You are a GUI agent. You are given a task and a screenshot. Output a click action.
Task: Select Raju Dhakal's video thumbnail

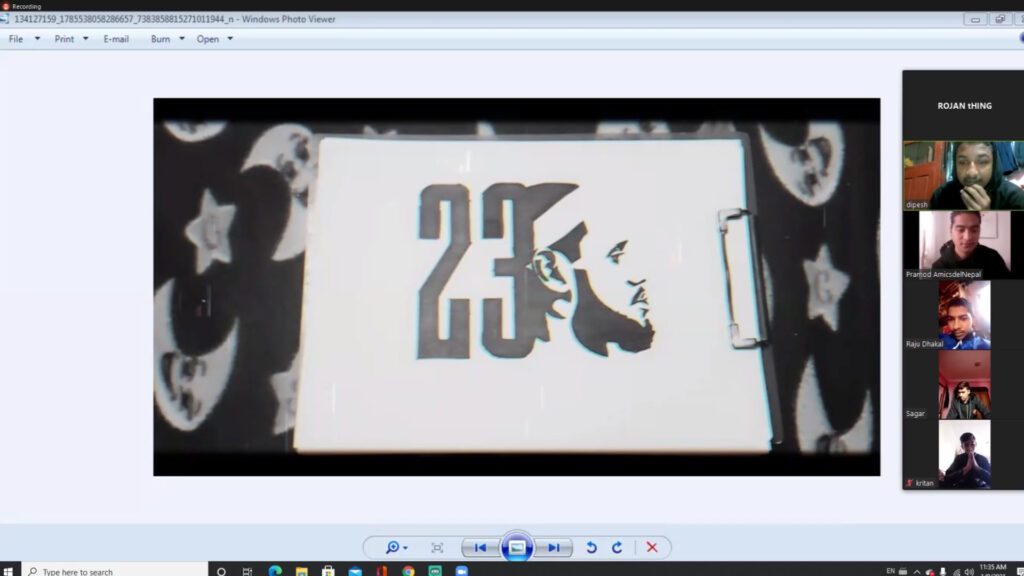(x=964, y=315)
